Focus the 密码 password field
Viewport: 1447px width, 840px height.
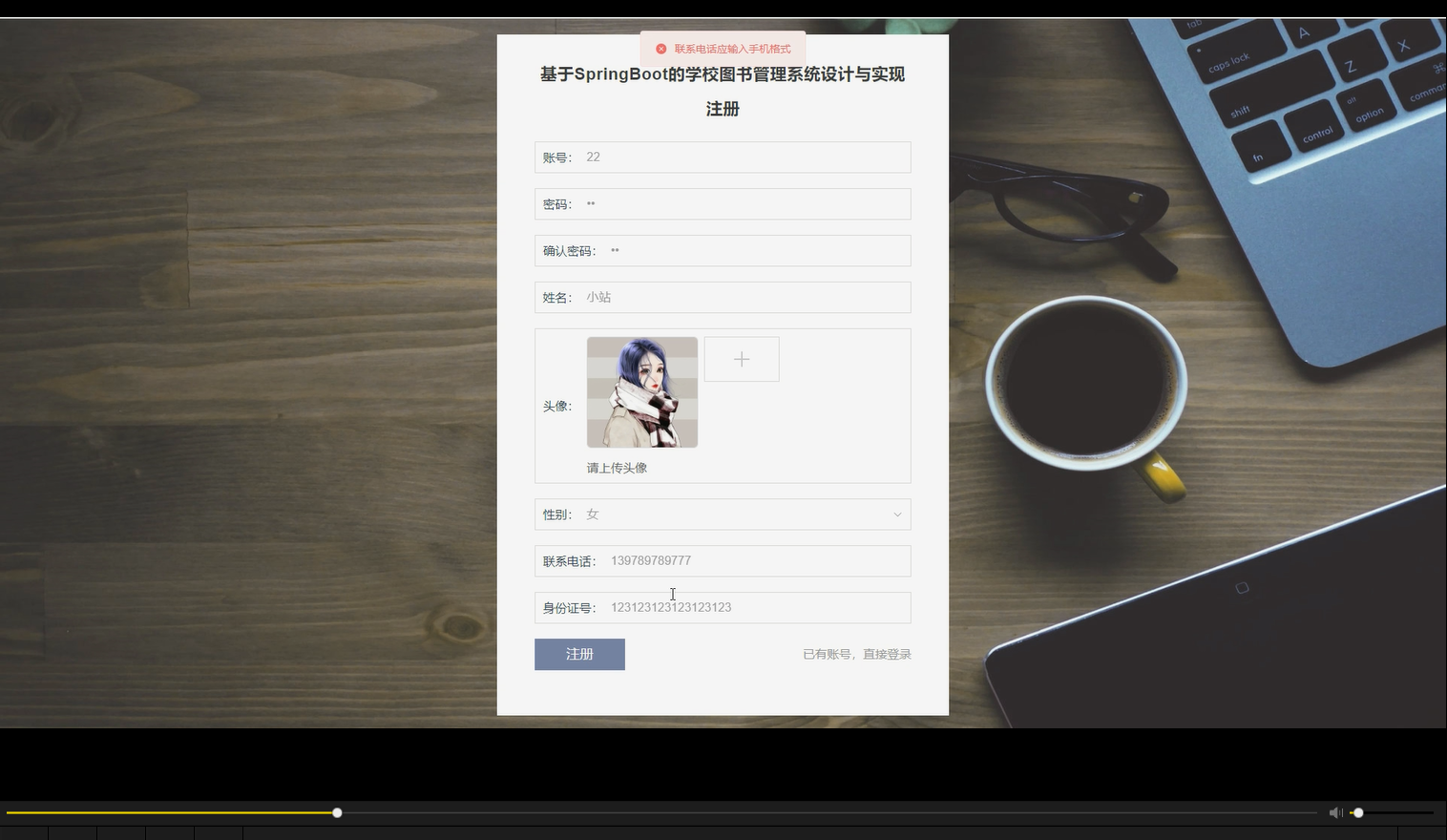[x=723, y=204]
